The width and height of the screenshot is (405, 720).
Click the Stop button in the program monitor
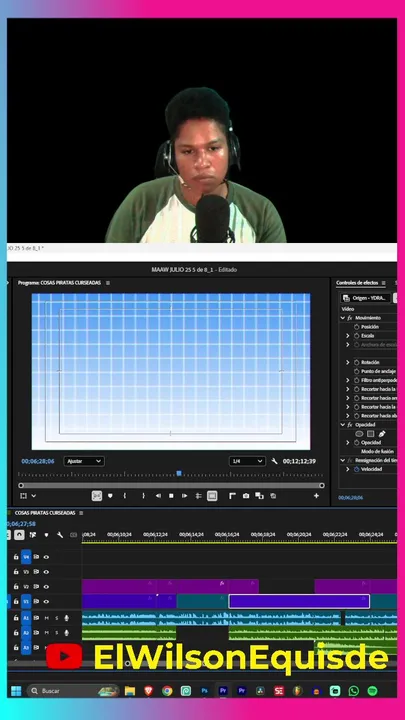click(x=171, y=496)
